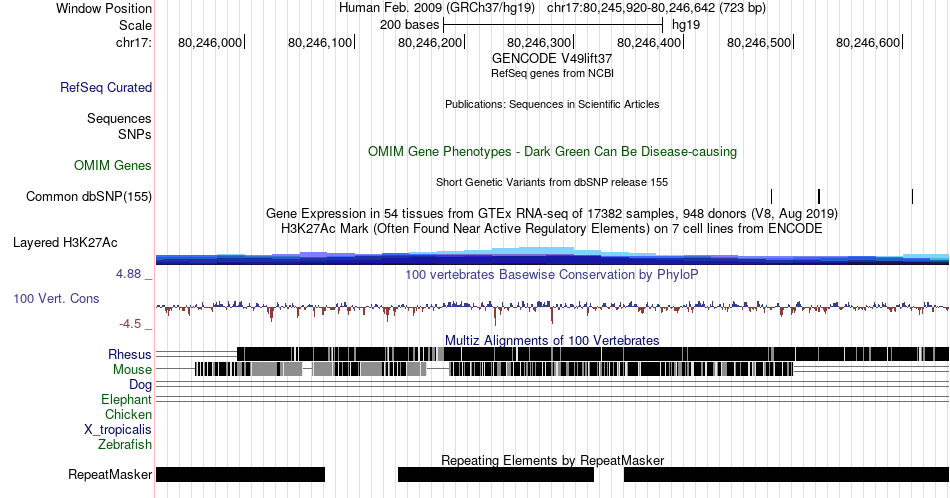Click the 80,246,500 ruler position
This screenshot has height=498, width=950.
tap(760, 42)
